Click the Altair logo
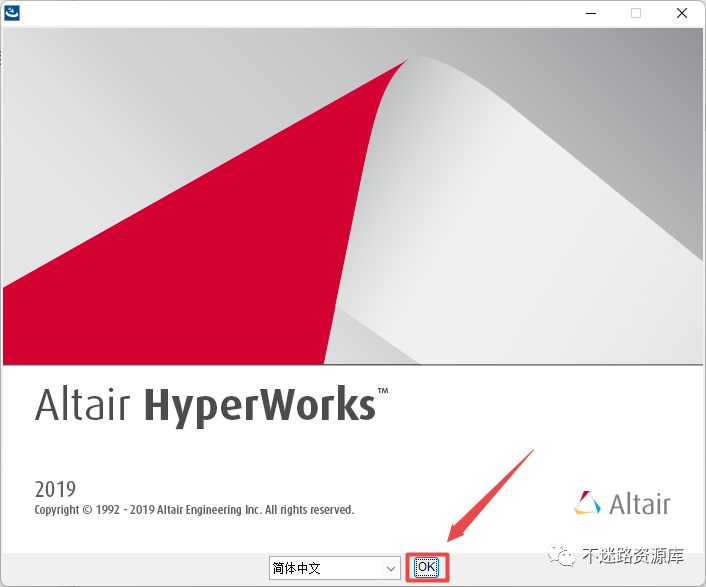 coord(622,503)
